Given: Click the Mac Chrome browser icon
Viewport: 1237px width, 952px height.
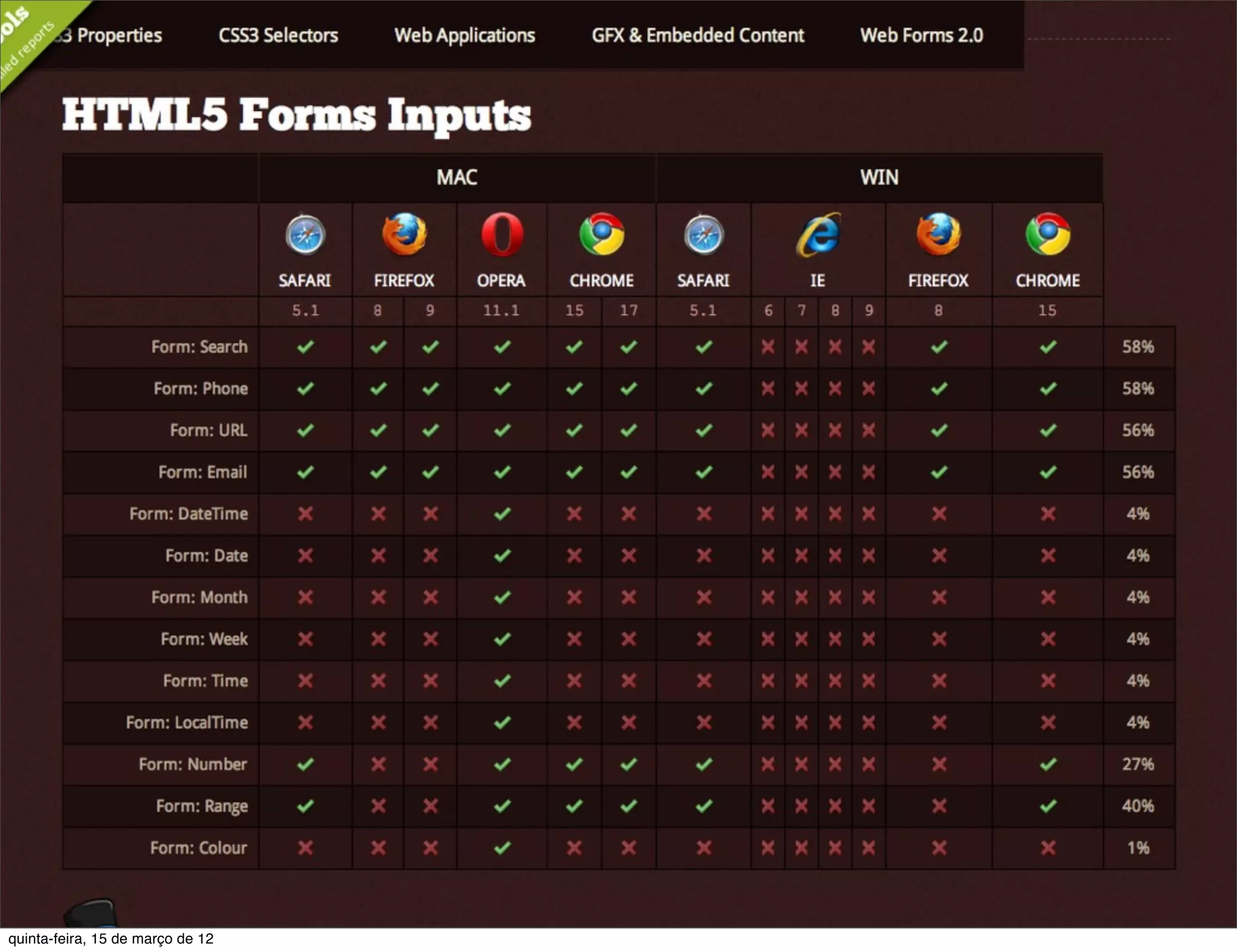Looking at the screenshot, I should pyautogui.click(x=602, y=234).
